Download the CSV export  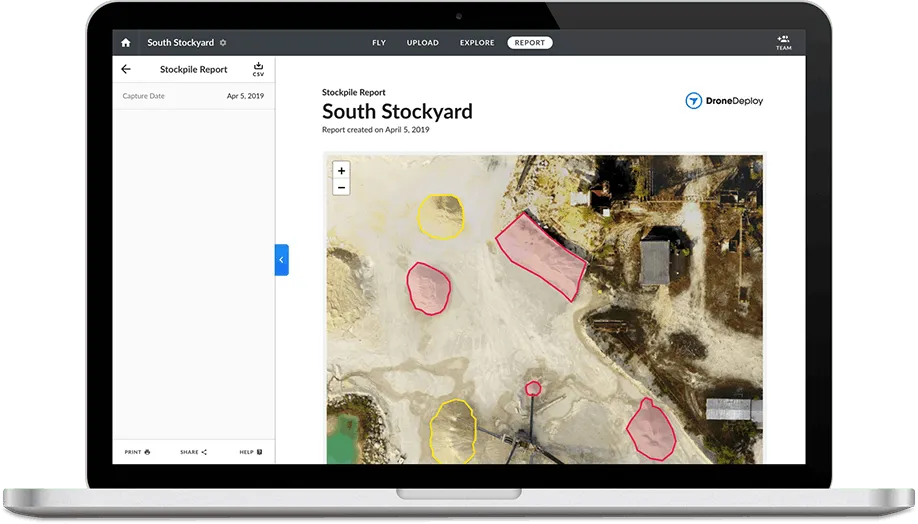coord(258,69)
